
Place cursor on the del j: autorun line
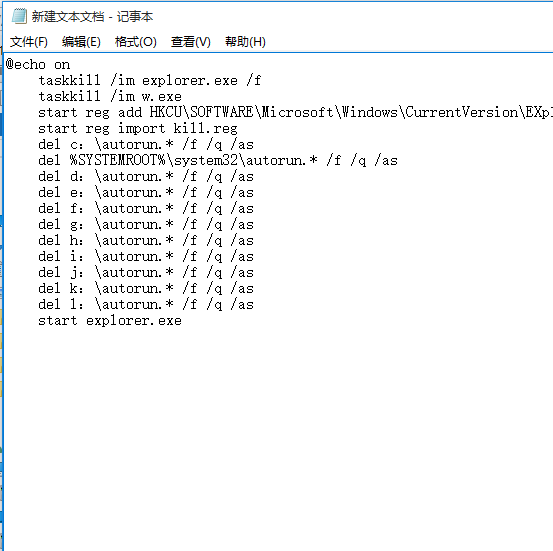point(146,273)
